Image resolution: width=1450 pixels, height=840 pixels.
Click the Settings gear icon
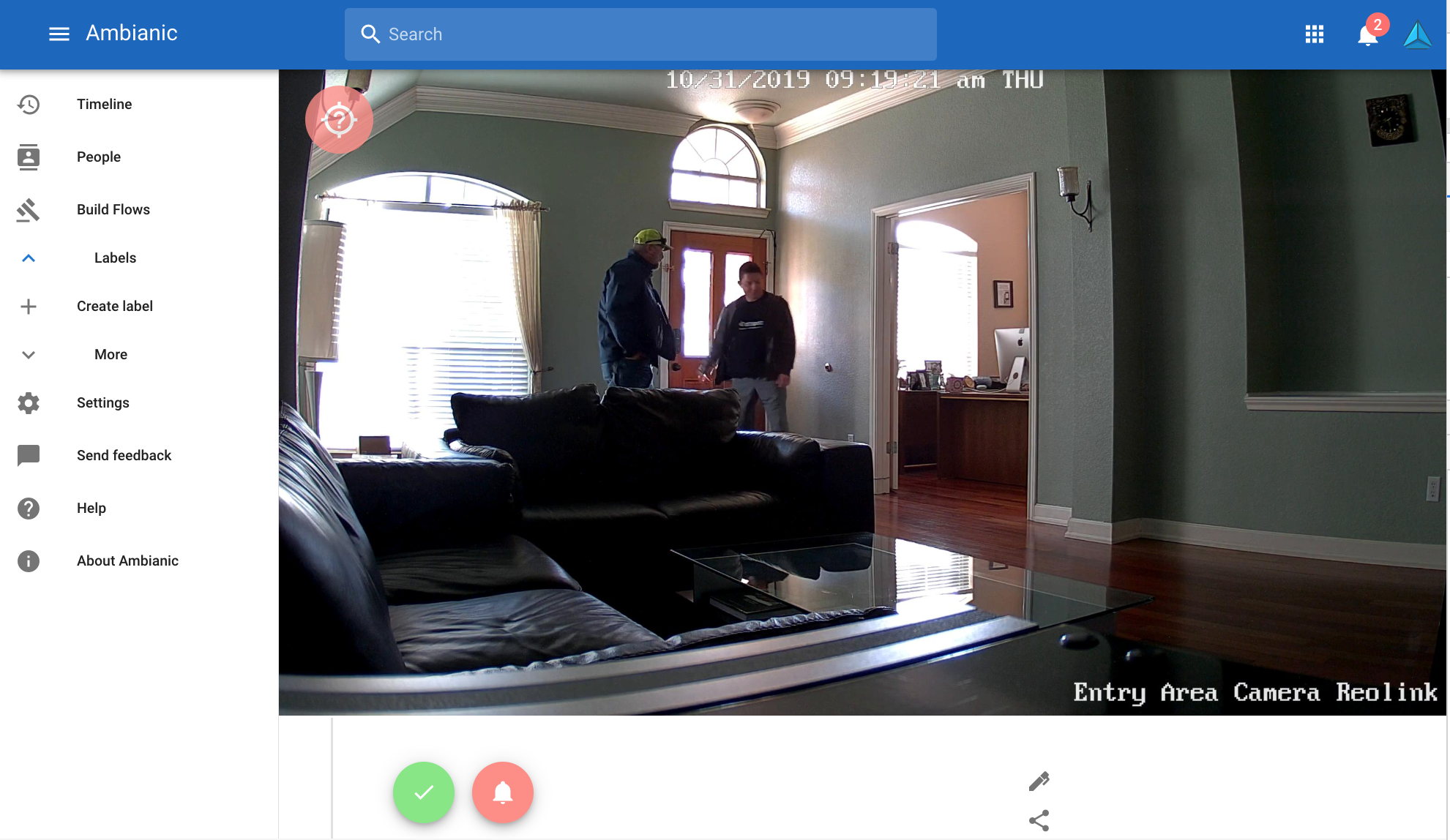(x=28, y=402)
